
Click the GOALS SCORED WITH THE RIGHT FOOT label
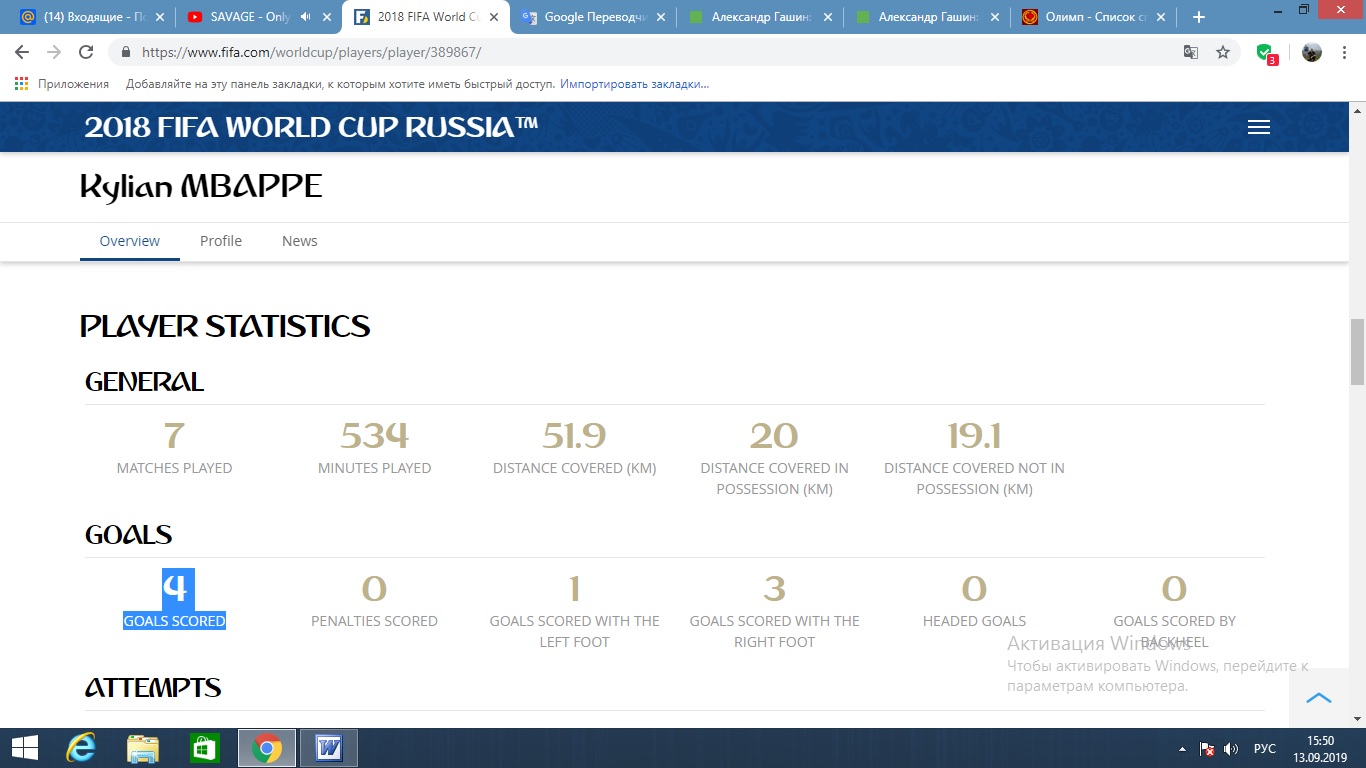coord(774,631)
